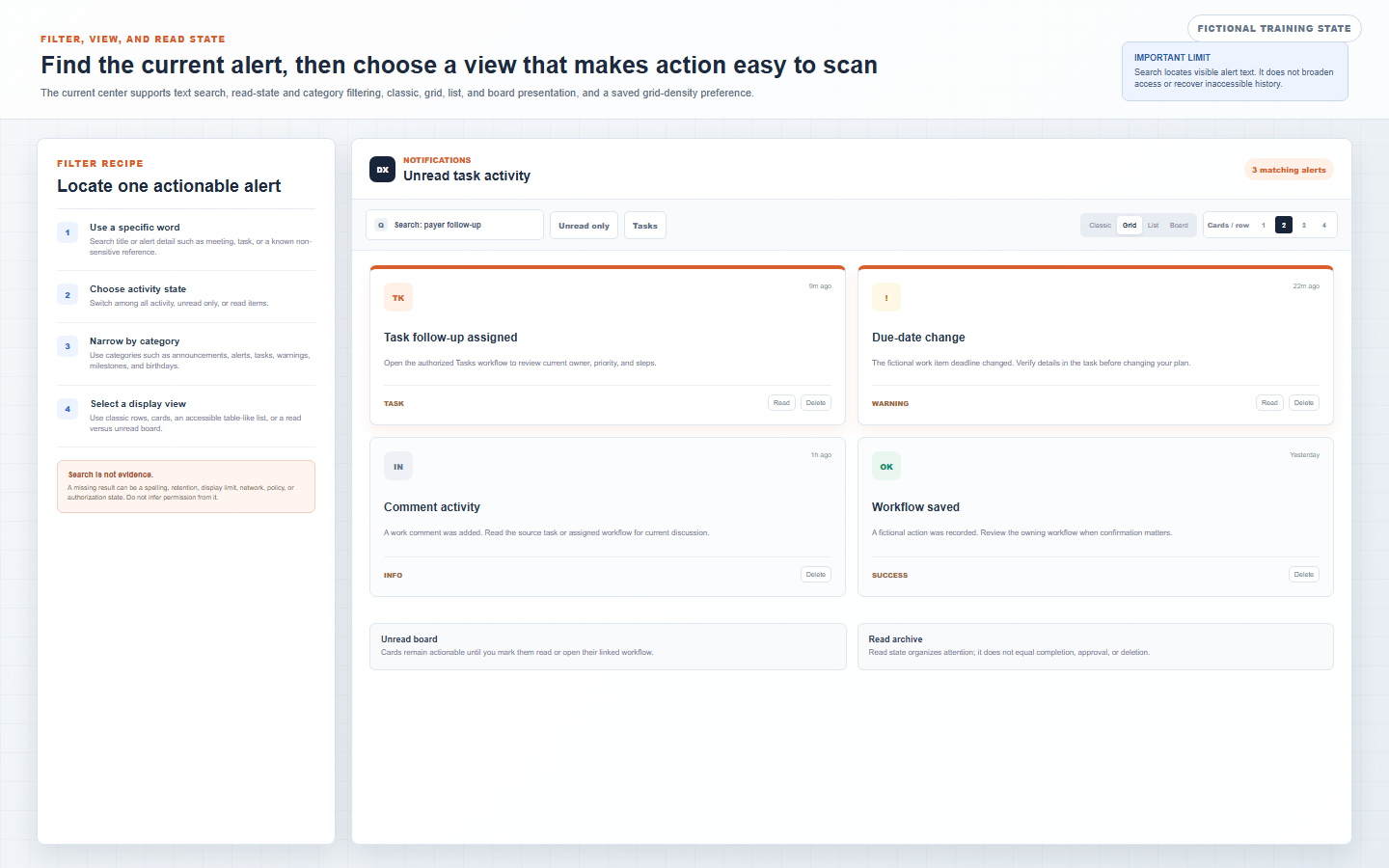Toggle the Tasks category filter
This screenshot has width=1389, height=868.
[x=645, y=226]
